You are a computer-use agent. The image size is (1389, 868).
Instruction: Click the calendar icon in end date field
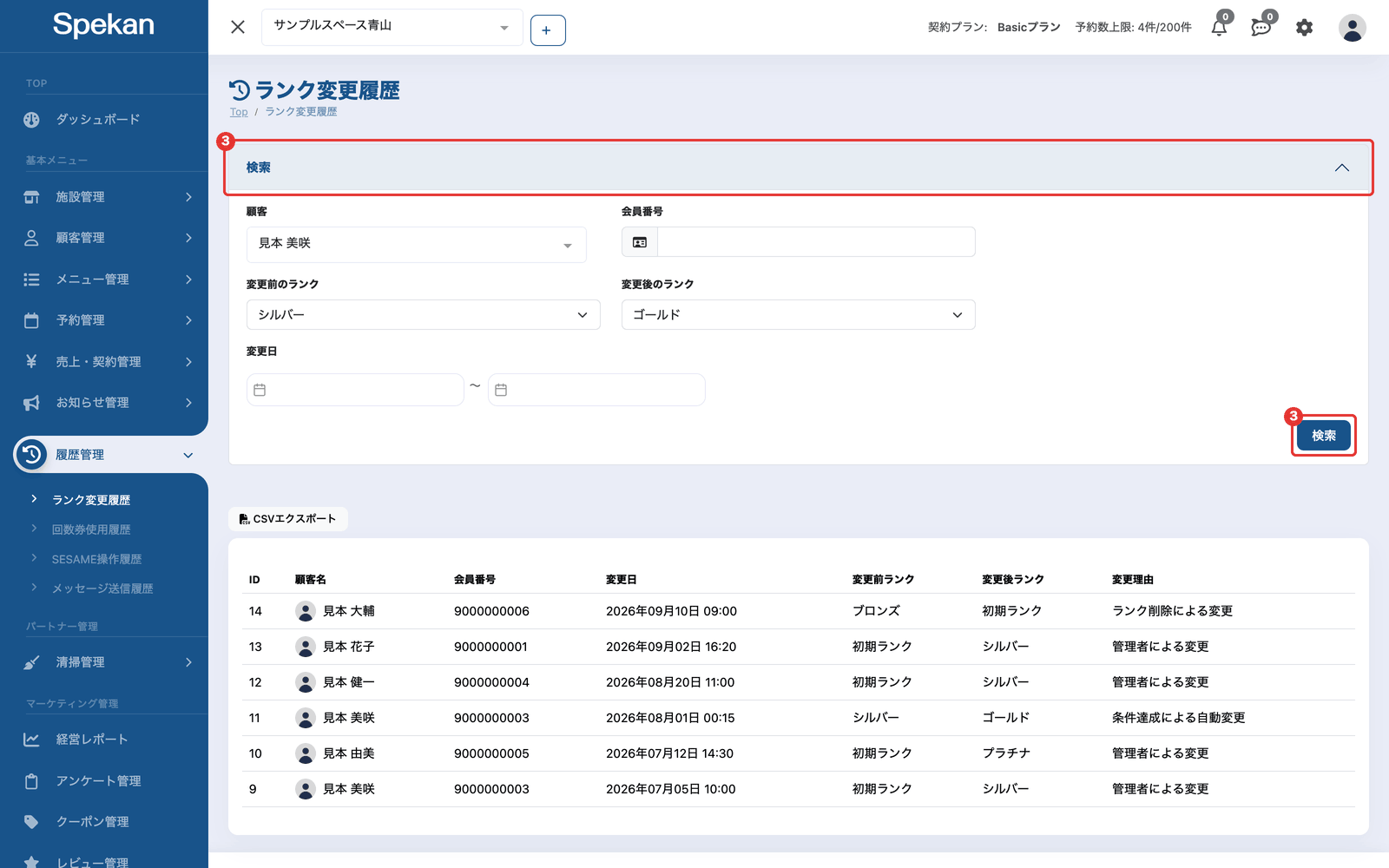(x=501, y=391)
